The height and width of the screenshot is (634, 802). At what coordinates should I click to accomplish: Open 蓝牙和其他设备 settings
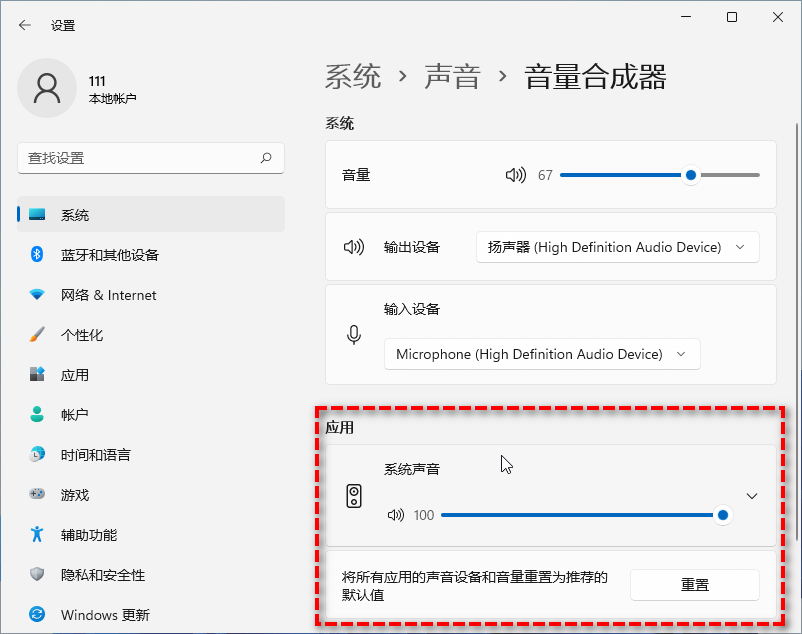tap(151, 254)
